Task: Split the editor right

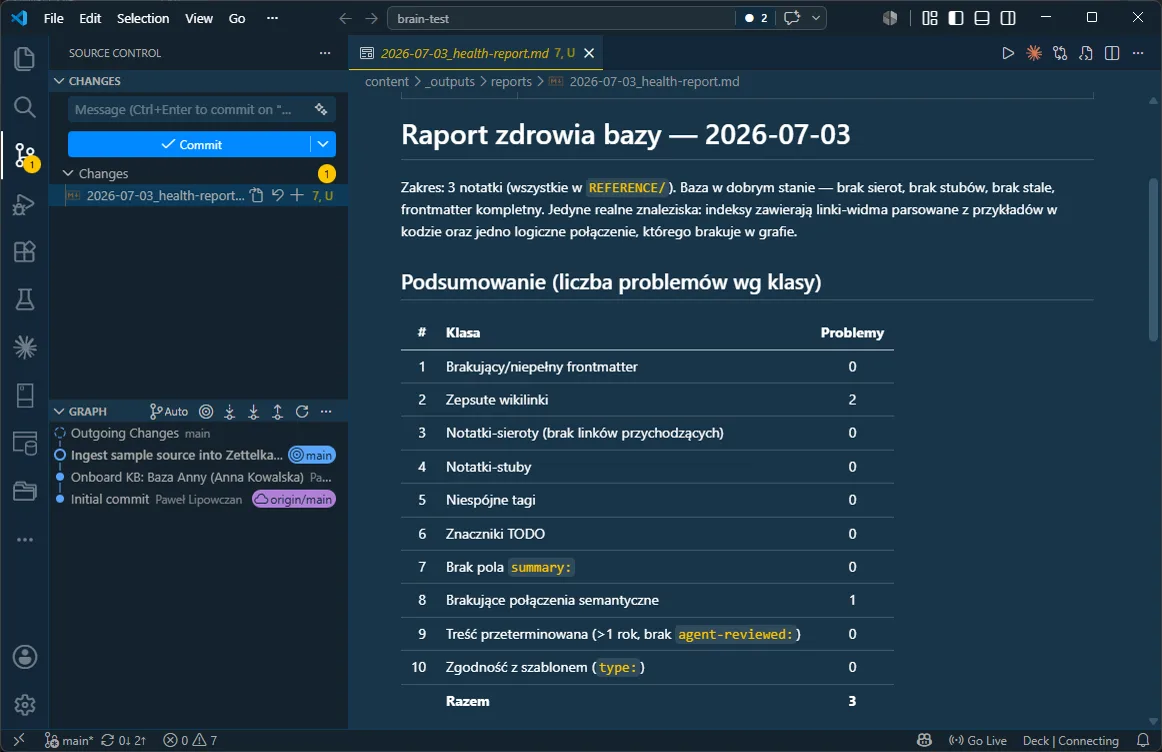Action: 1112,53
